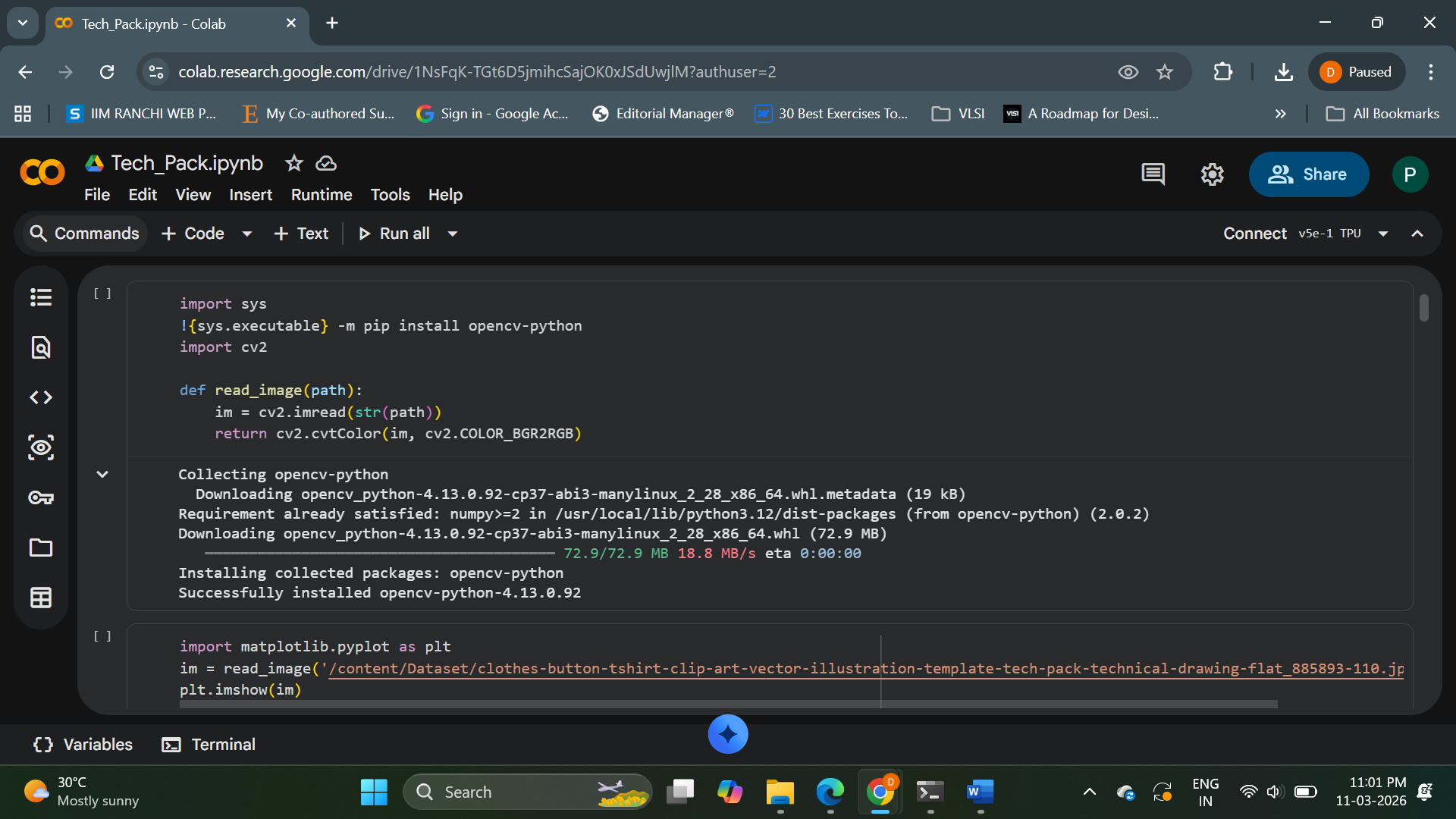Open the comments panel icon
This screenshot has height=819, width=1456.
coord(1153,174)
